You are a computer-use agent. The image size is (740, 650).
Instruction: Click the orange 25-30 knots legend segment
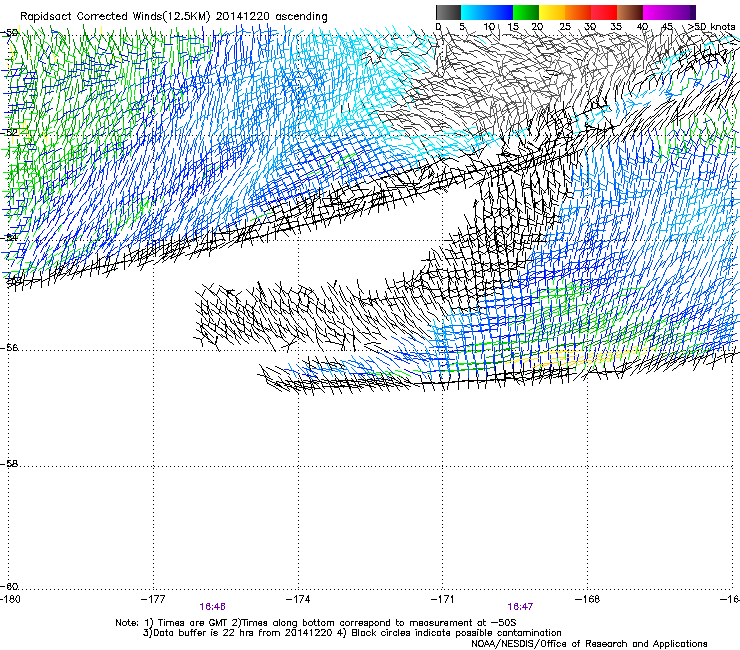(578, 12)
